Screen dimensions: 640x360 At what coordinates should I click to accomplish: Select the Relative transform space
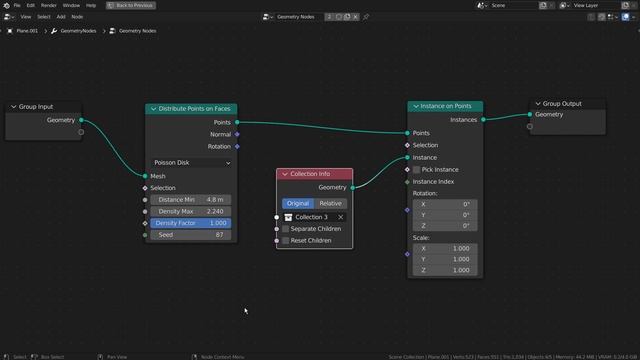[x=330, y=203]
